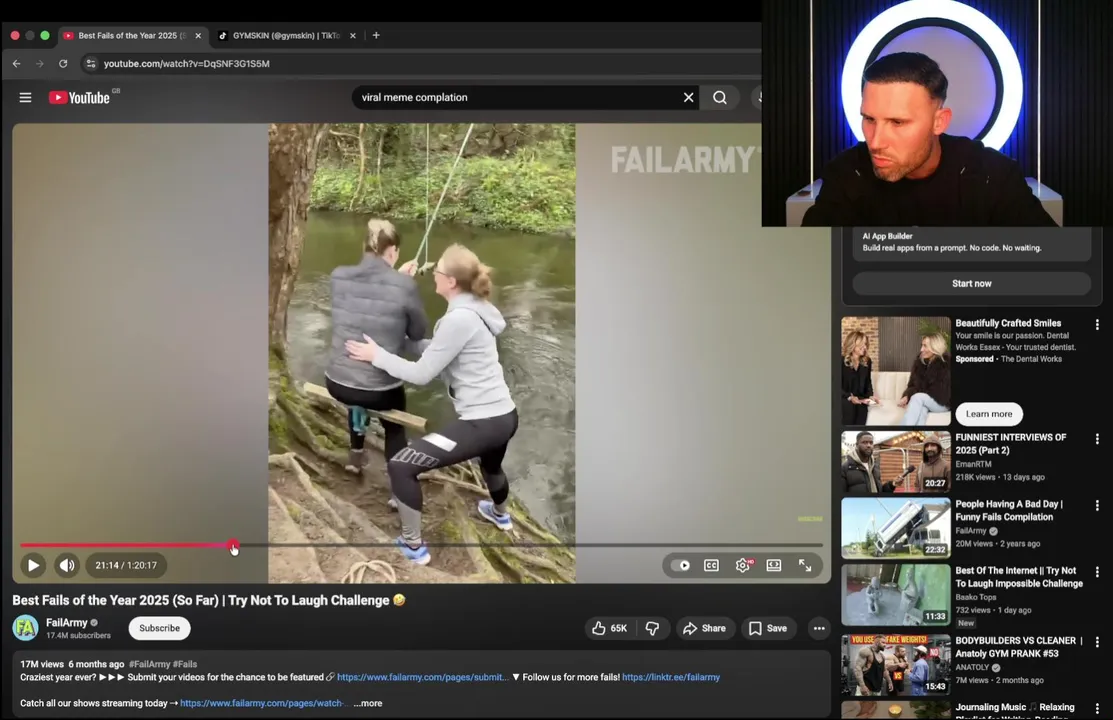
Task: Open options for People Having A Bad Day
Action: pyautogui.click(x=1097, y=506)
